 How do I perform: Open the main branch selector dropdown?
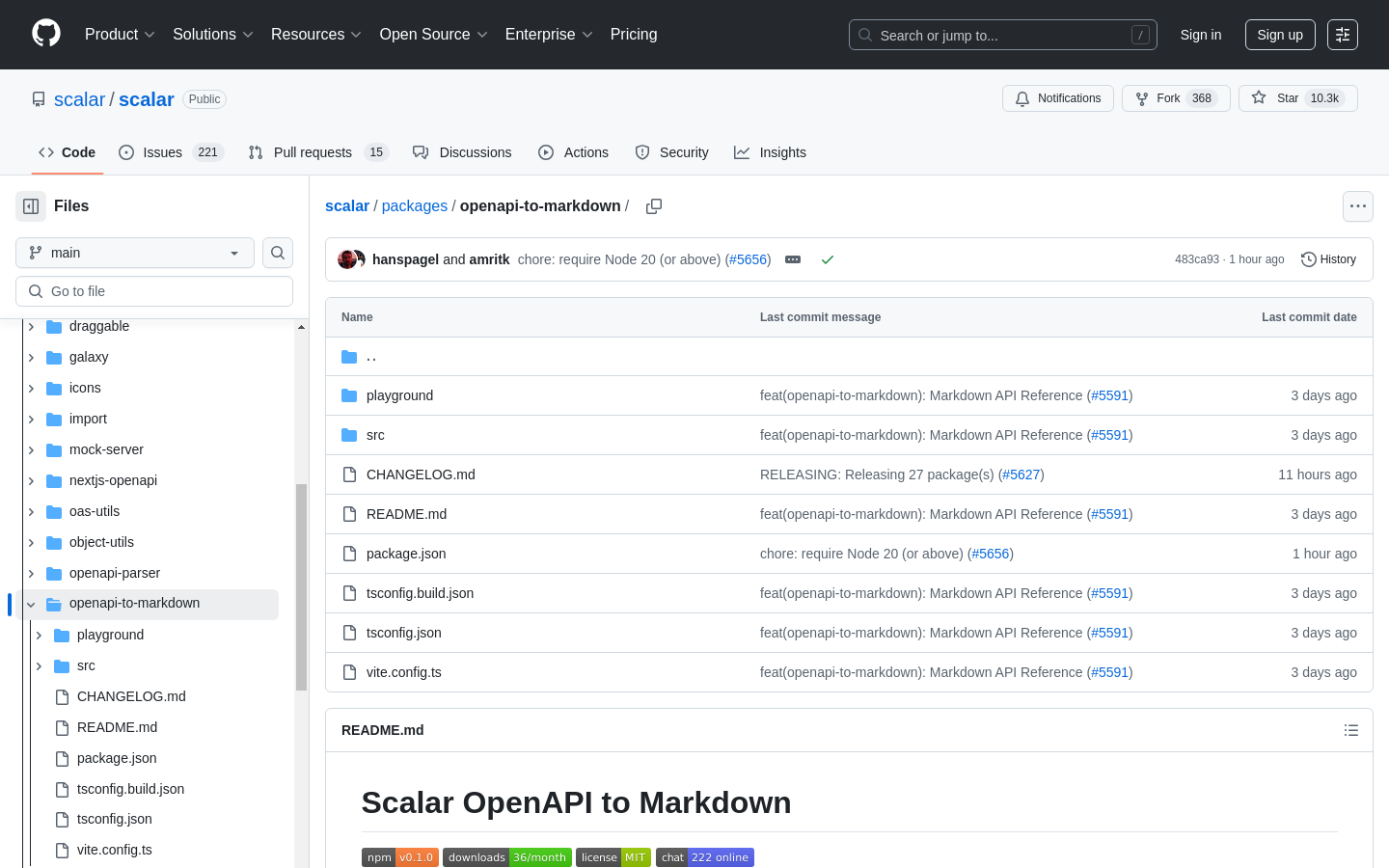click(x=135, y=253)
